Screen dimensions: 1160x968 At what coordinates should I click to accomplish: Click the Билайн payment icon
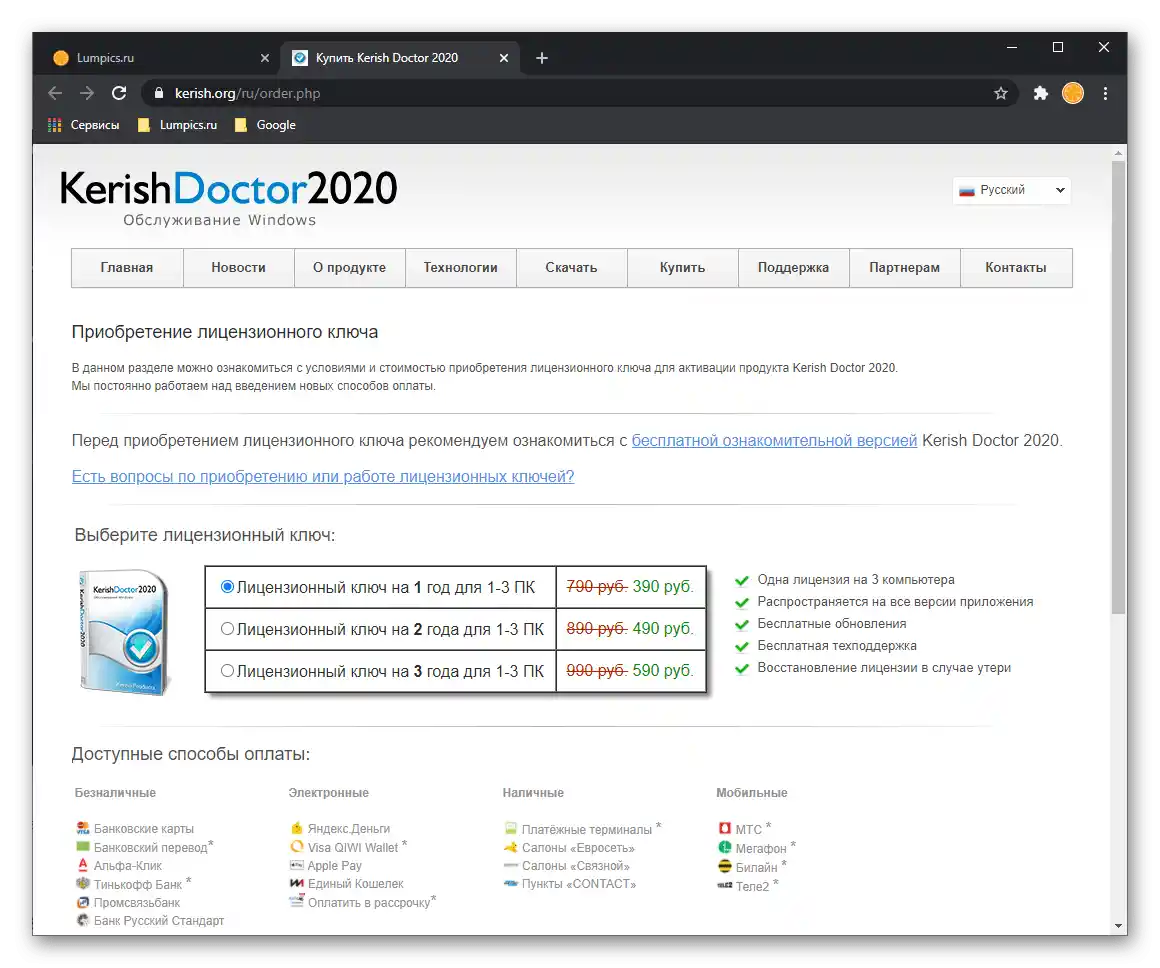coord(724,867)
